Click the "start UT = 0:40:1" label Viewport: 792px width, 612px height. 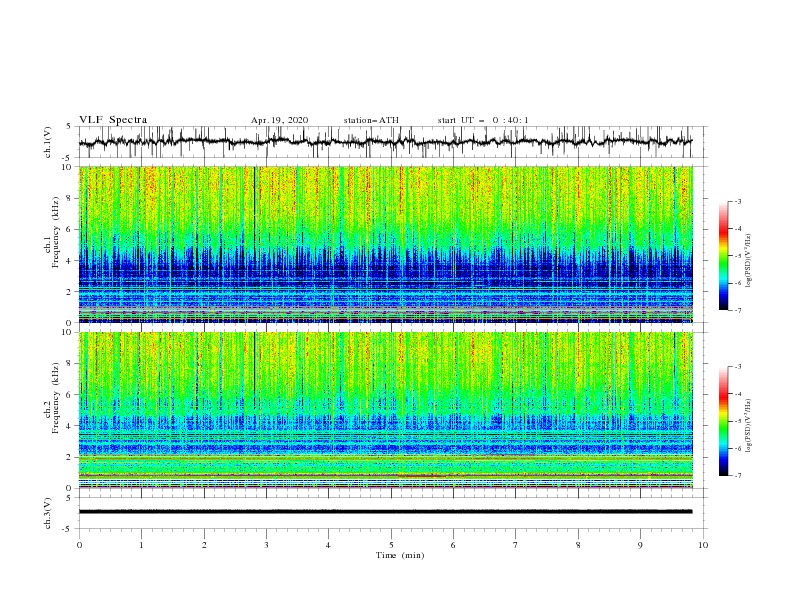(483, 120)
